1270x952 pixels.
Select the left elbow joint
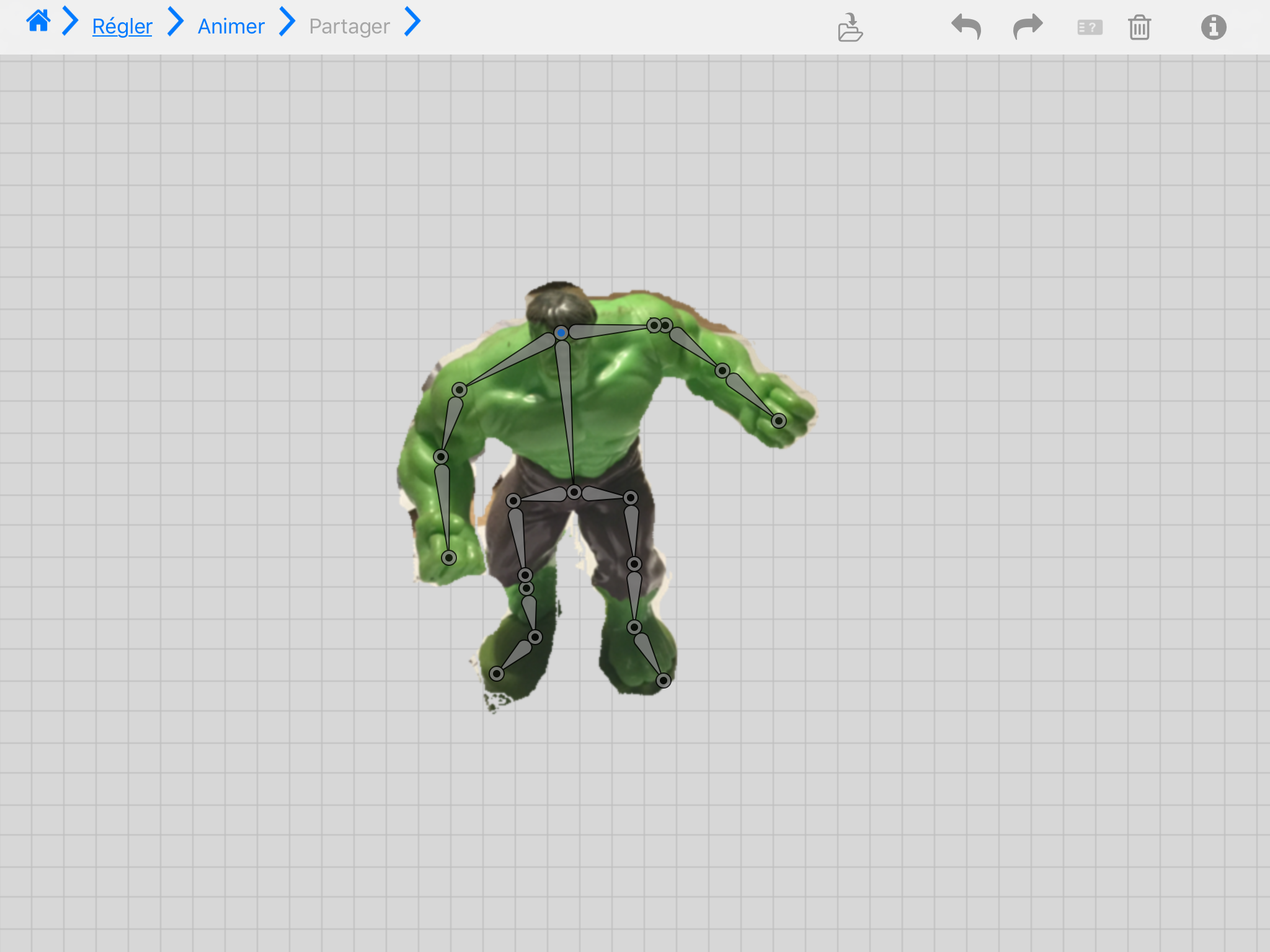pos(441,457)
